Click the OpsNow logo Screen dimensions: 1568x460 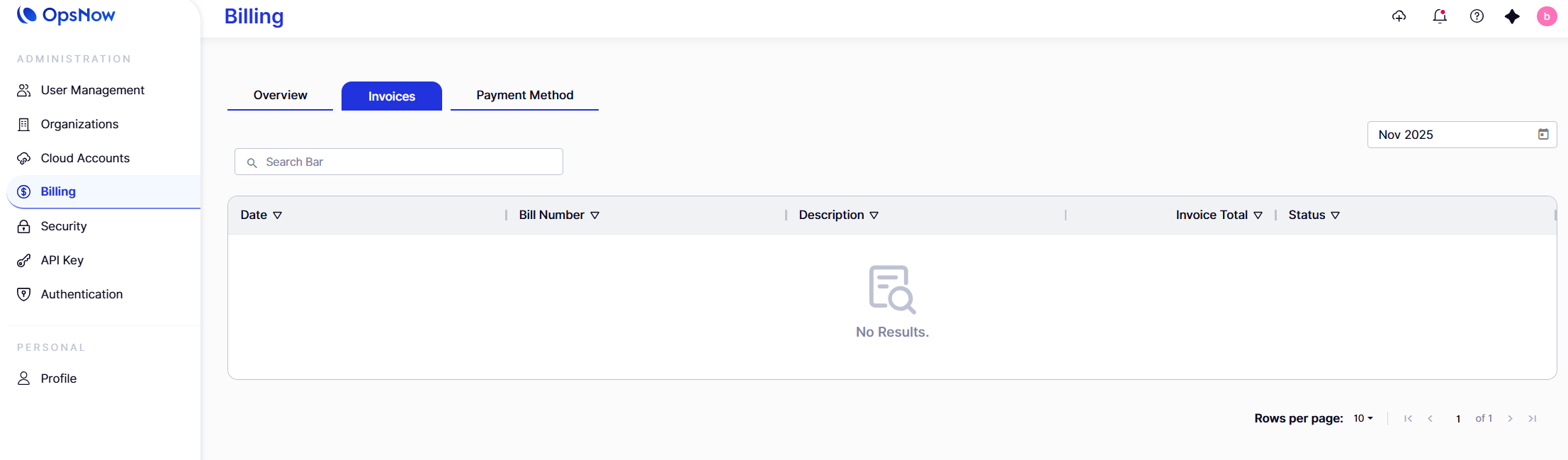tap(66, 15)
